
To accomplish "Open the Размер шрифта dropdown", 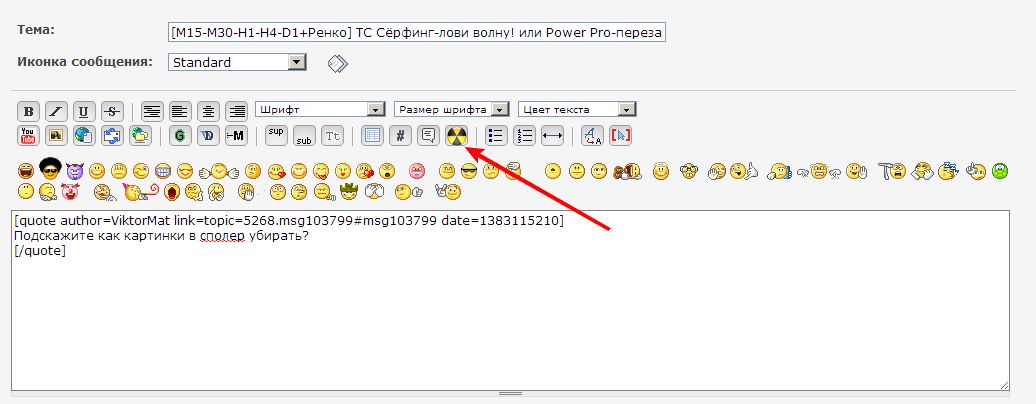I will tap(452, 110).
